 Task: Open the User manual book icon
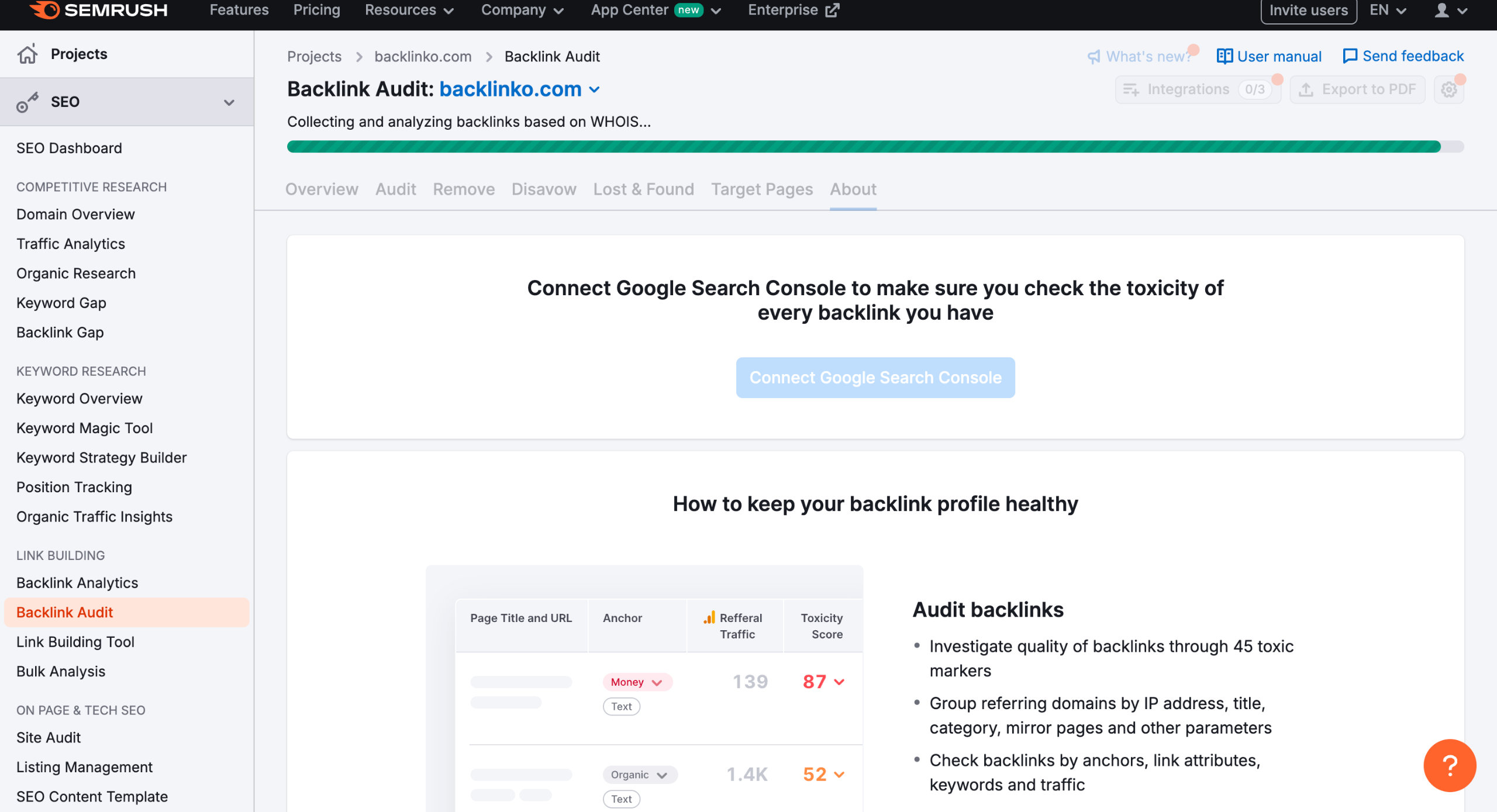(1224, 56)
